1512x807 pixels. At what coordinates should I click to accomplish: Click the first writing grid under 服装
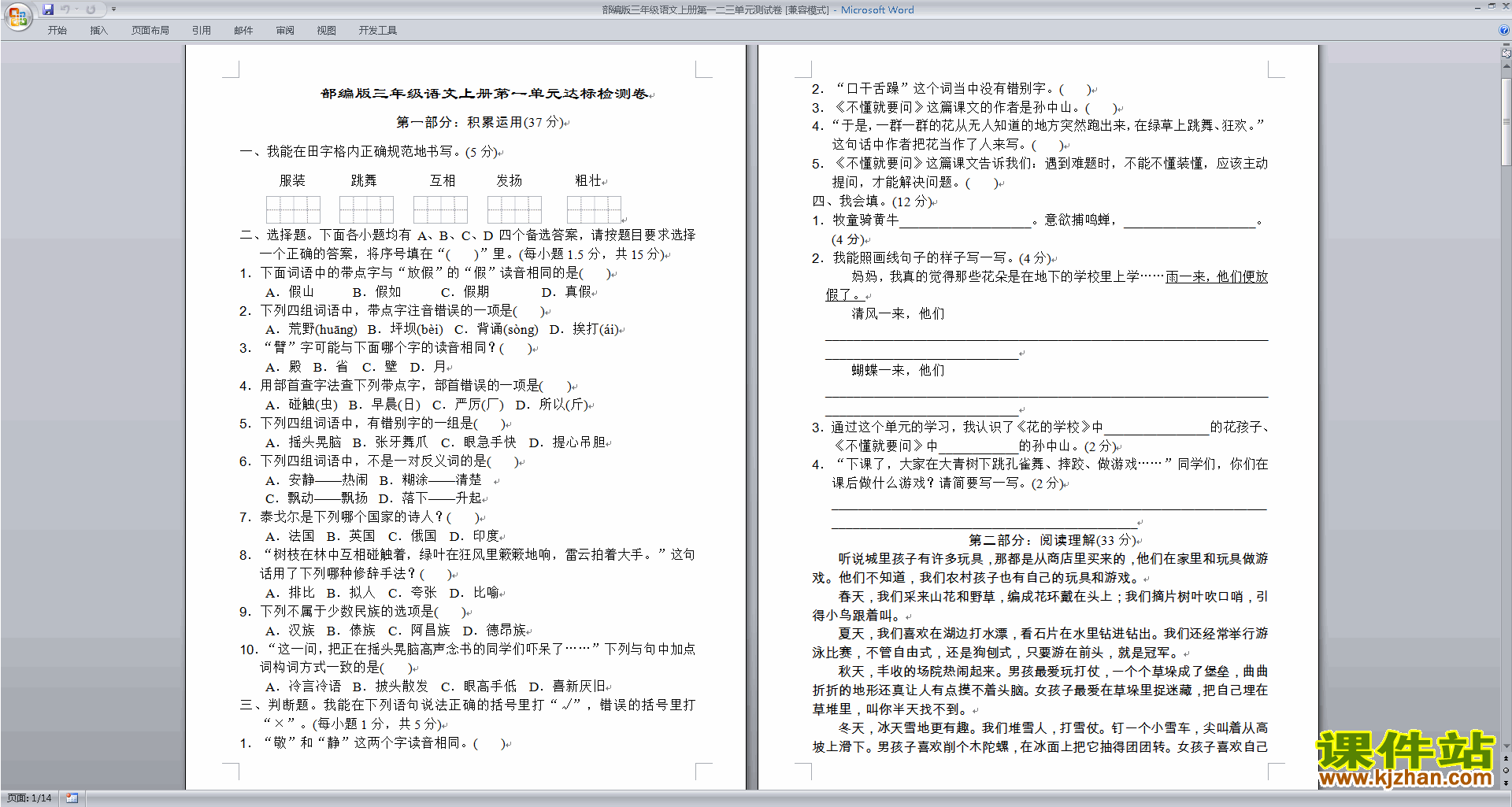point(293,209)
